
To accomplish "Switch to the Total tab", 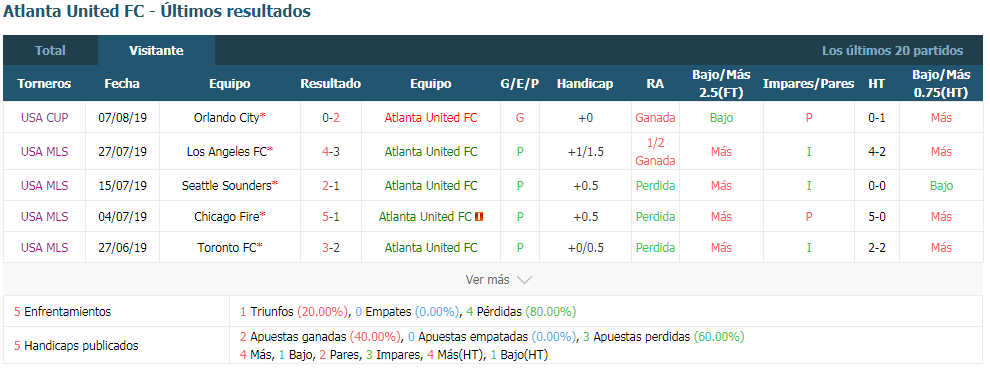I will 50,50.
